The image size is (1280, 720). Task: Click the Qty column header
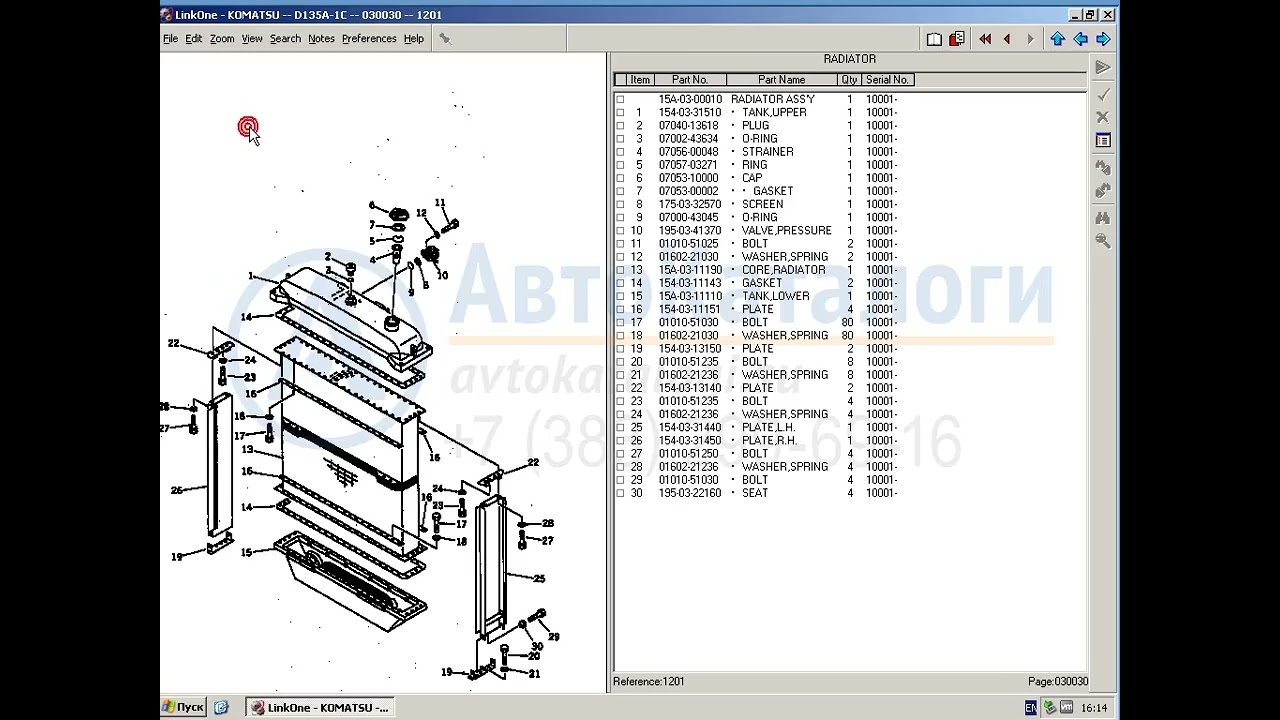pyautogui.click(x=849, y=80)
